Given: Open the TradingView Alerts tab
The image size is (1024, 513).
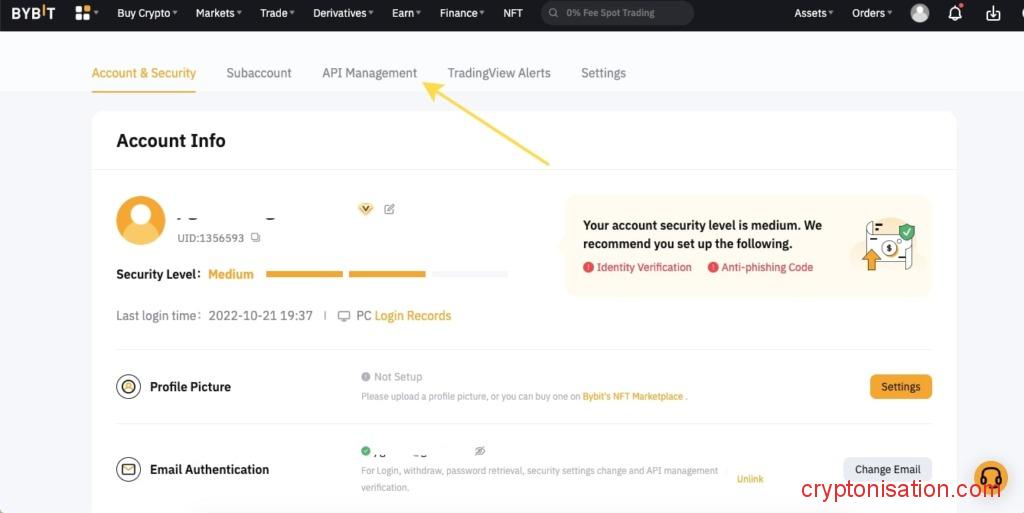Looking at the screenshot, I should (499, 73).
